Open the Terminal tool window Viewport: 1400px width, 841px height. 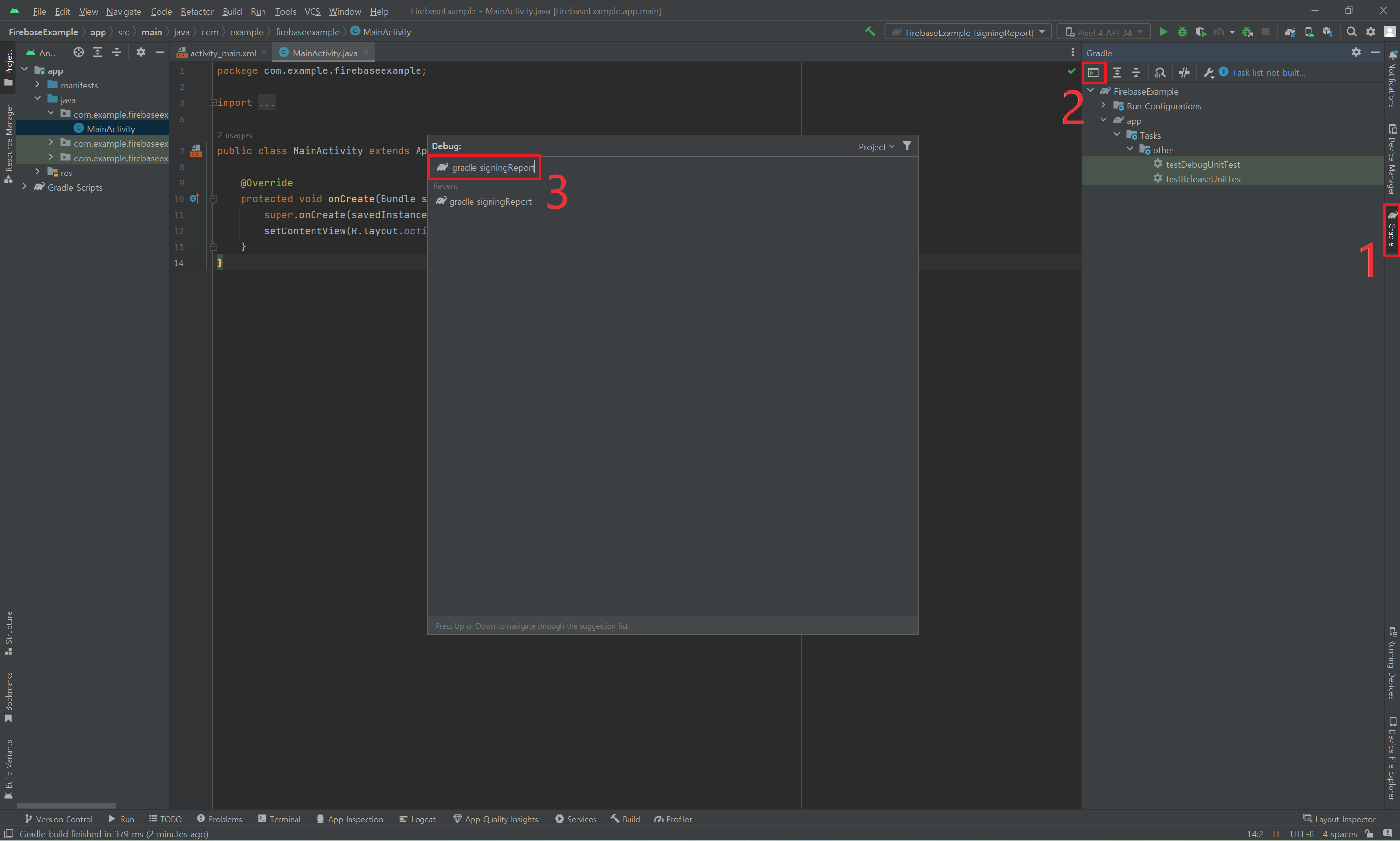tap(279, 819)
